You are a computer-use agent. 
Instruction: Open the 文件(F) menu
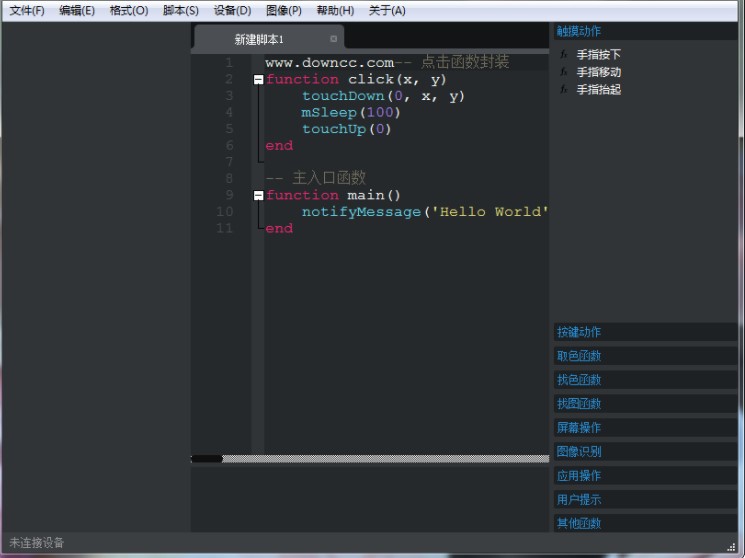27,11
